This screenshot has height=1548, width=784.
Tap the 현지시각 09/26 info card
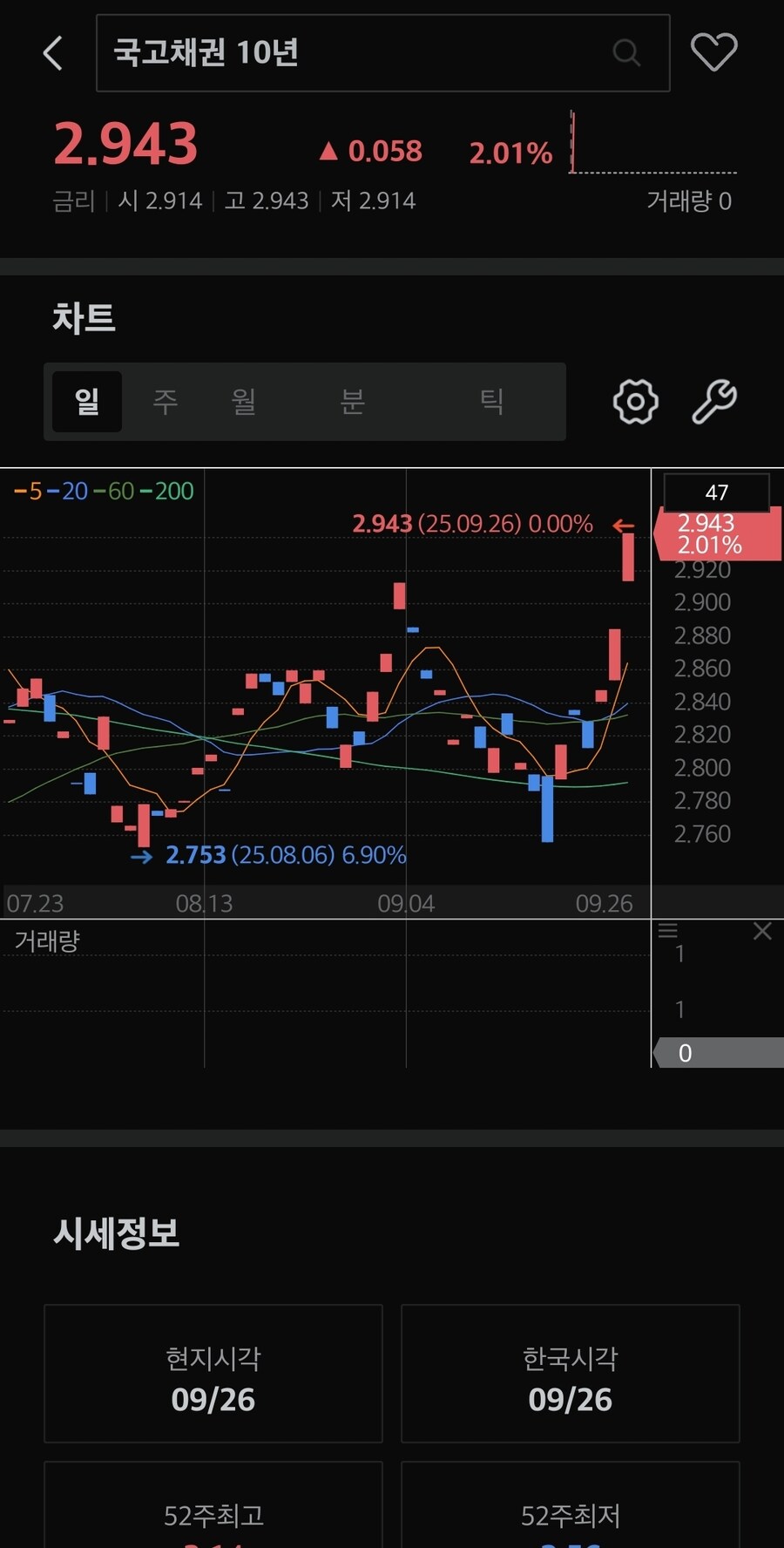pyautogui.click(x=213, y=1374)
